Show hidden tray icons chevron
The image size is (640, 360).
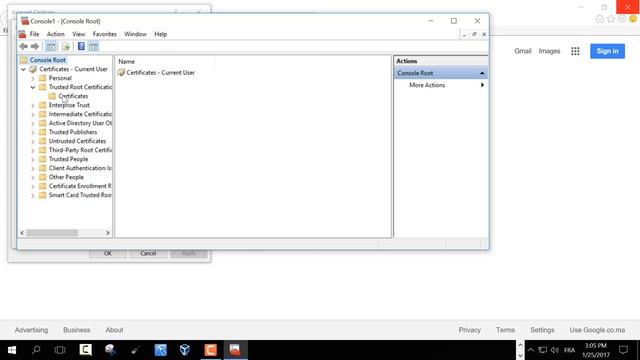tap(530, 350)
